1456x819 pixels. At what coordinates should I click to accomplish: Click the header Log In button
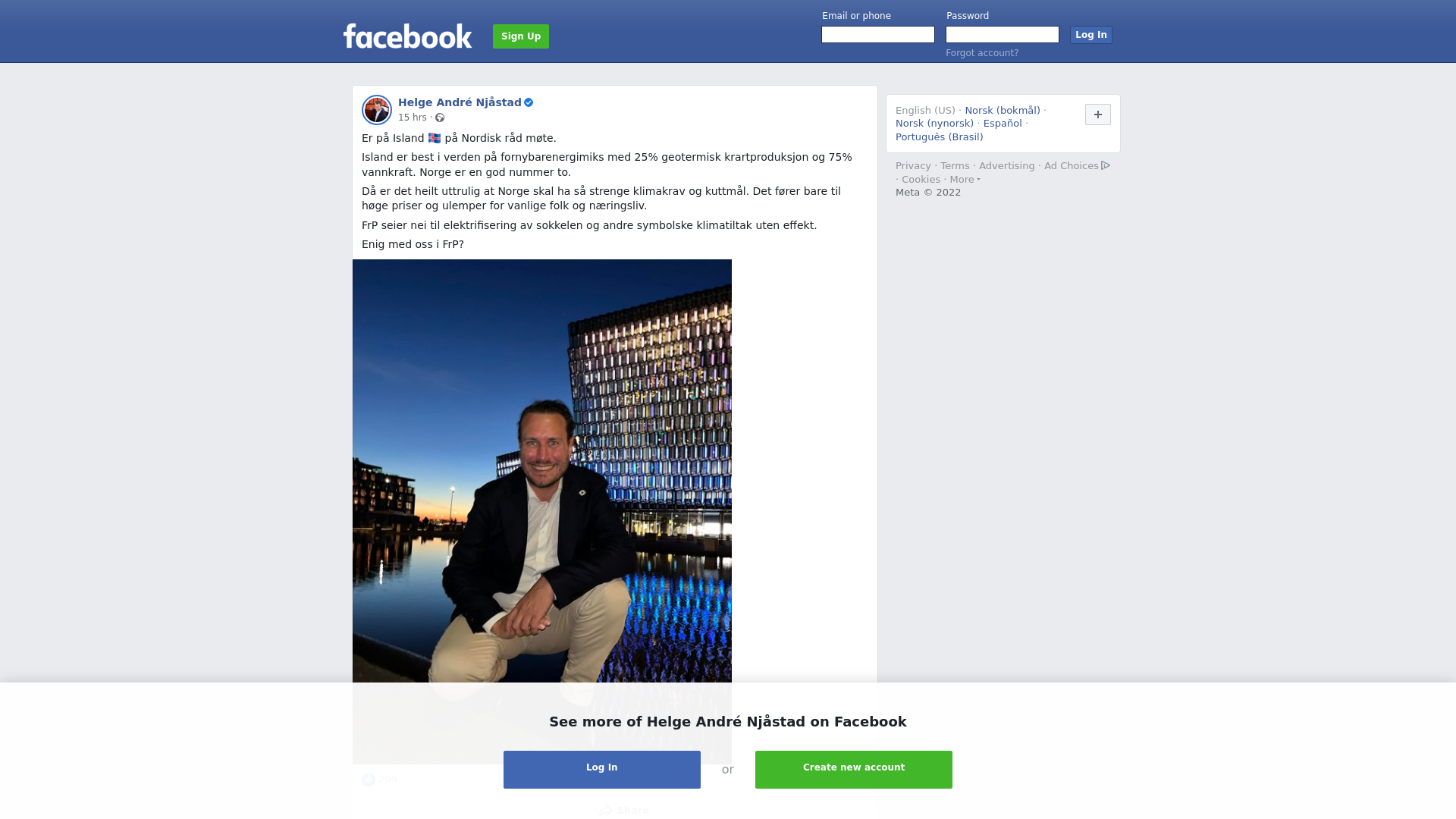pyautogui.click(x=1091, y=35)
